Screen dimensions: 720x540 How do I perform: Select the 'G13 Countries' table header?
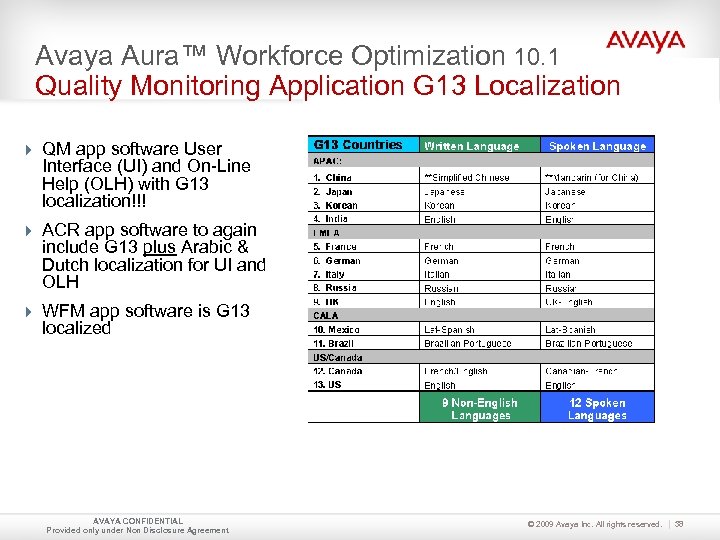click(363, 145)
